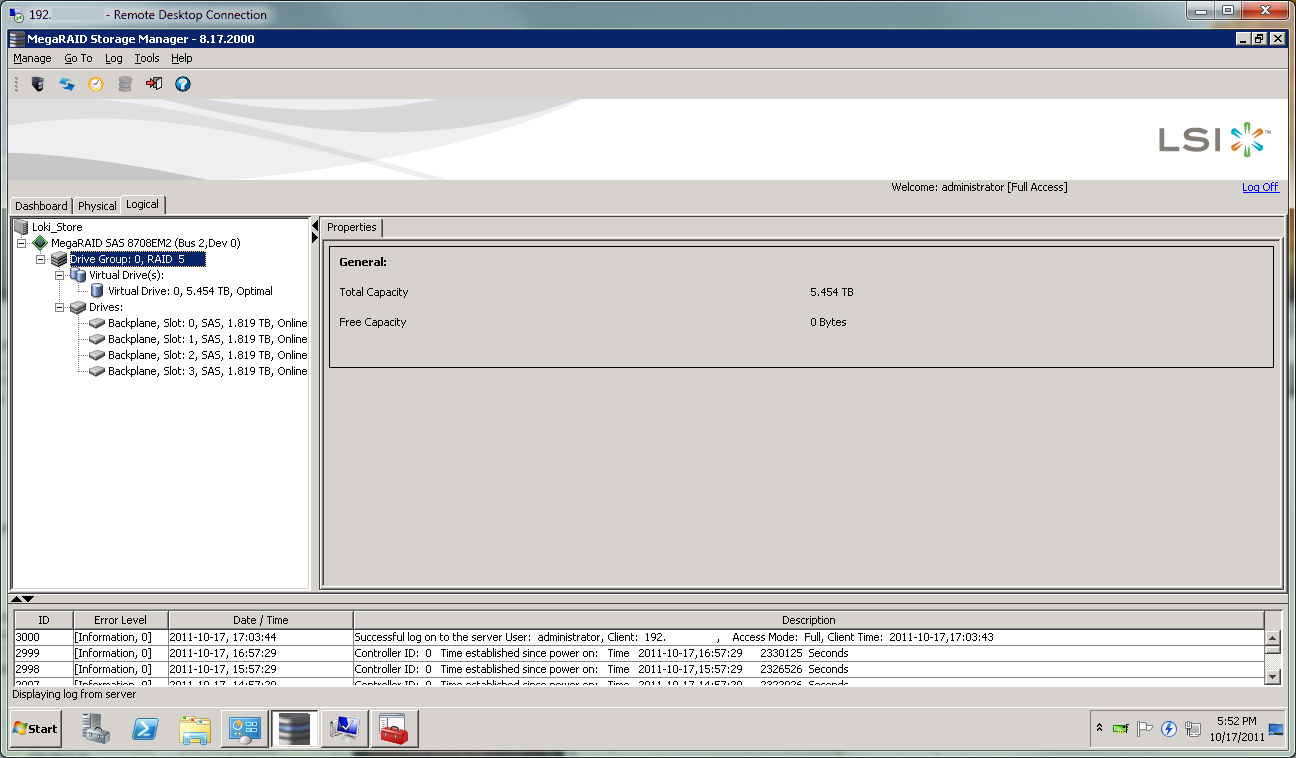
Task: Click the monitor-with-cable taskbar icon
Action: click(x=345, y=729)
